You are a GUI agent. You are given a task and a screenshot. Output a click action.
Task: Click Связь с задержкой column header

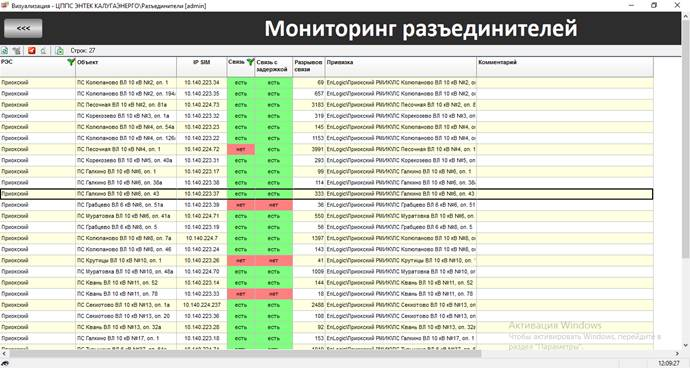coord(273,66)
